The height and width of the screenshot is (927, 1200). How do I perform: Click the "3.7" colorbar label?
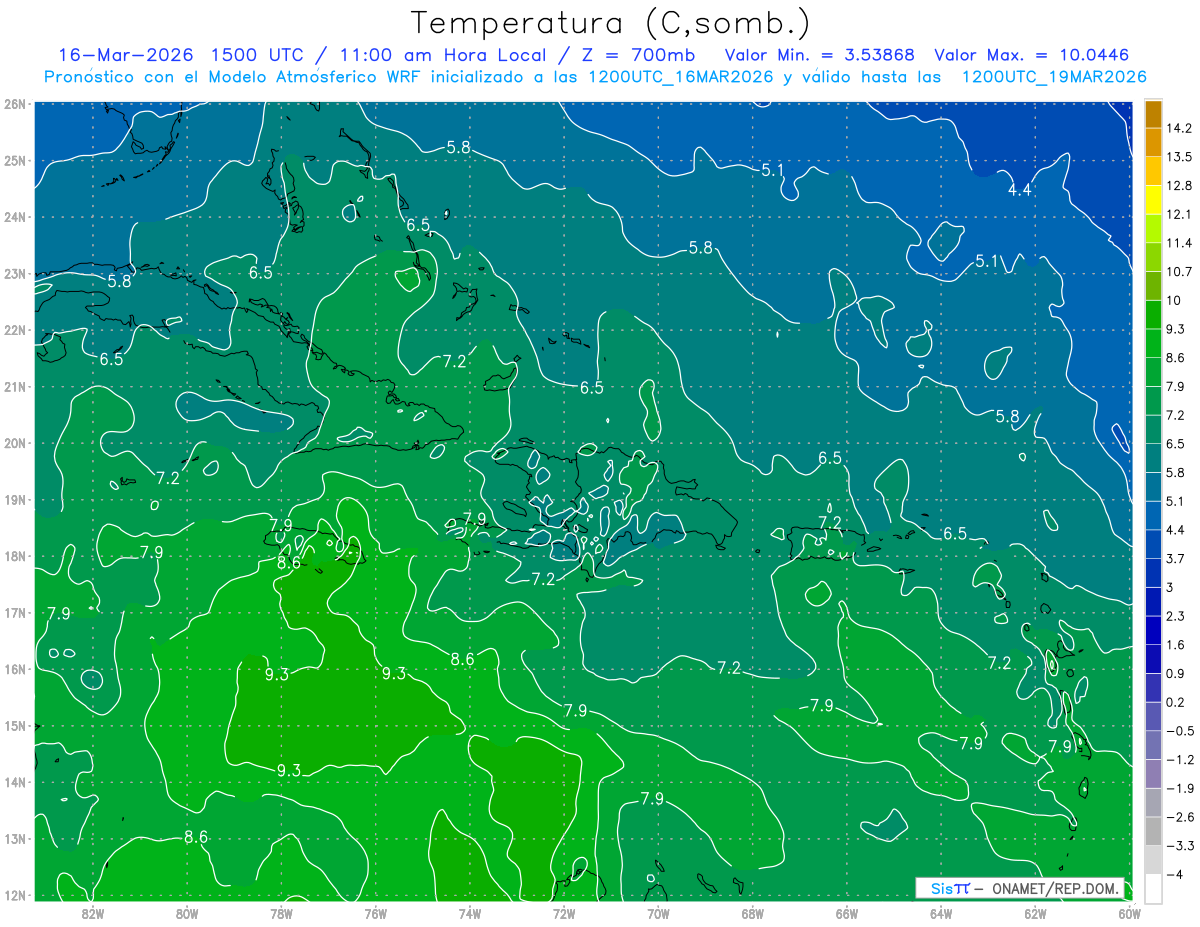click(x=1175, y=558)
